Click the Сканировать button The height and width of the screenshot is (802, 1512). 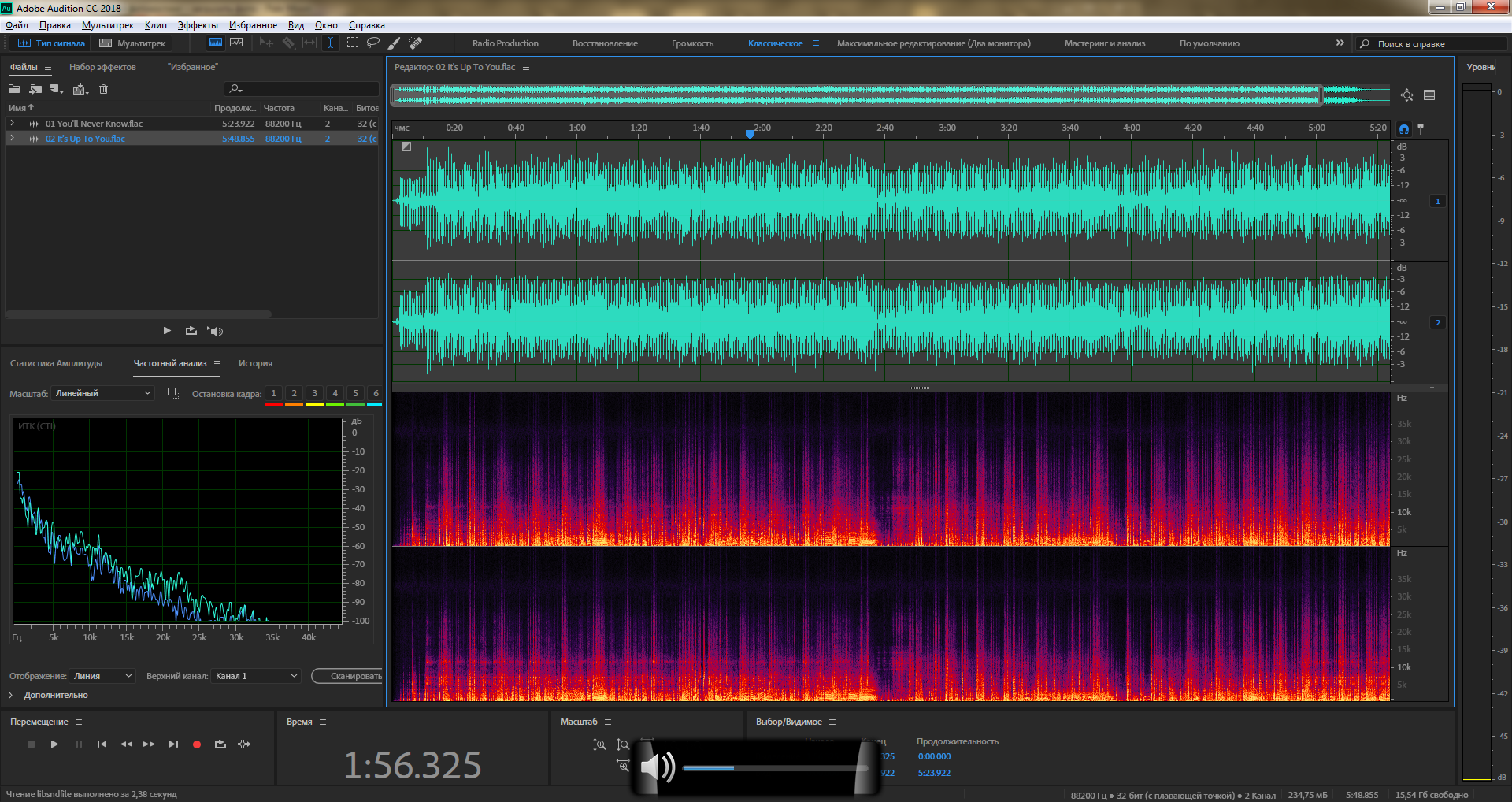point(347,676)
